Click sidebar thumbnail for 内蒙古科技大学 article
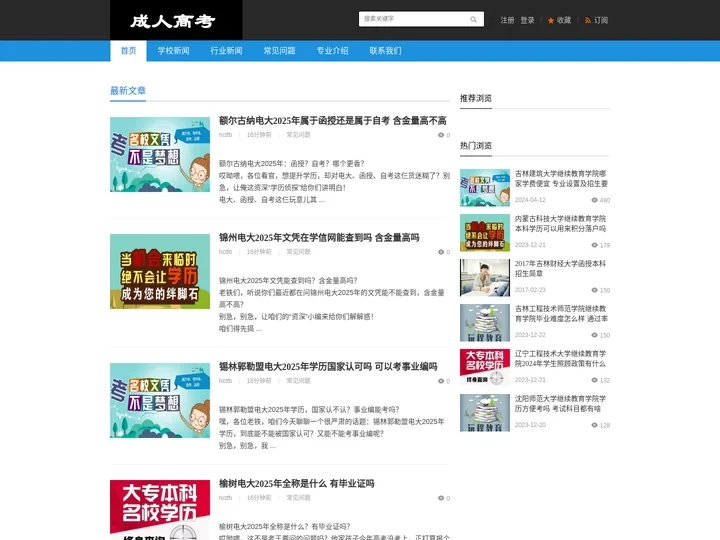This screenshot has width=720, height=540. point(485,233)
